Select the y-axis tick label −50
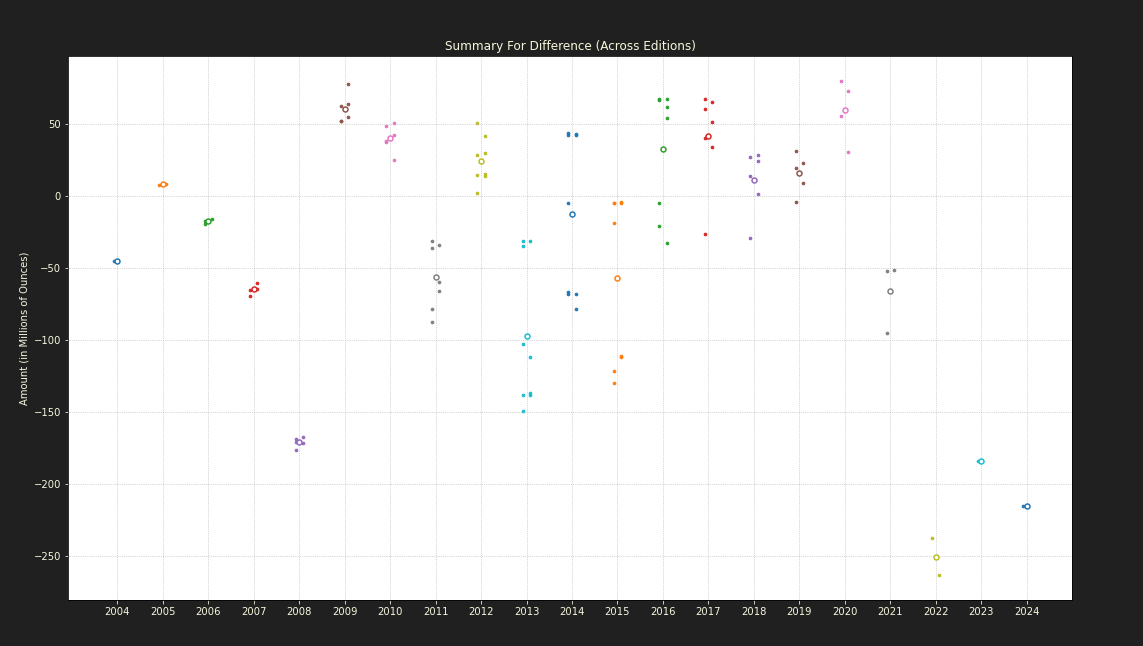The width and height of the screenshot is (1143, 646). (x=51, y=268)
